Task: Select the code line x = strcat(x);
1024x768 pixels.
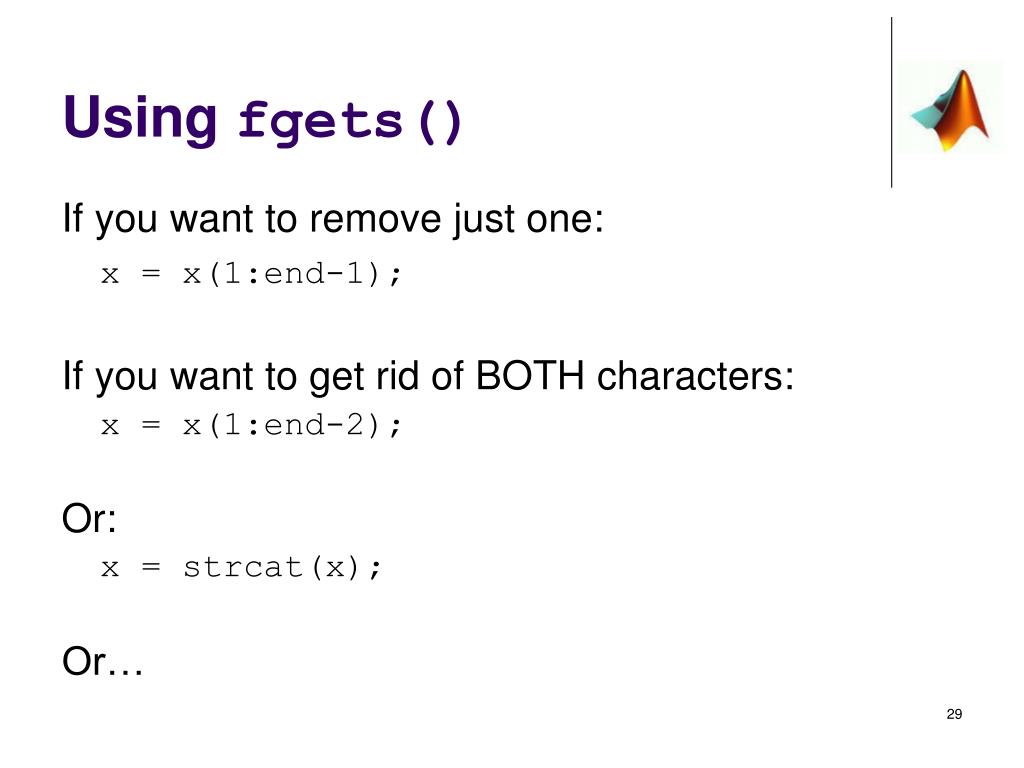Action: [x=241, y=567]
